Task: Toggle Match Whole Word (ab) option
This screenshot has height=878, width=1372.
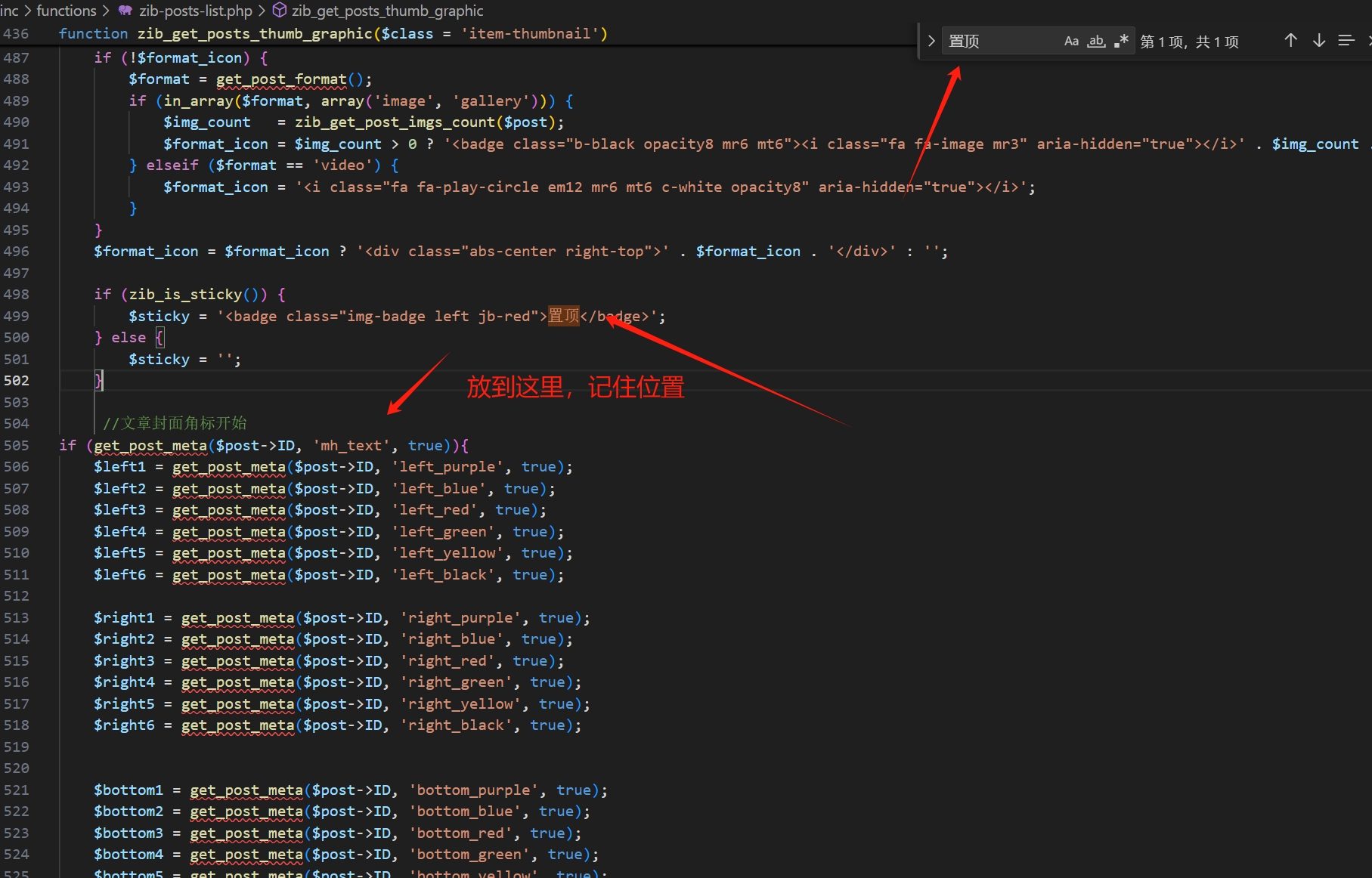Action: click(x=1096, y=41)
